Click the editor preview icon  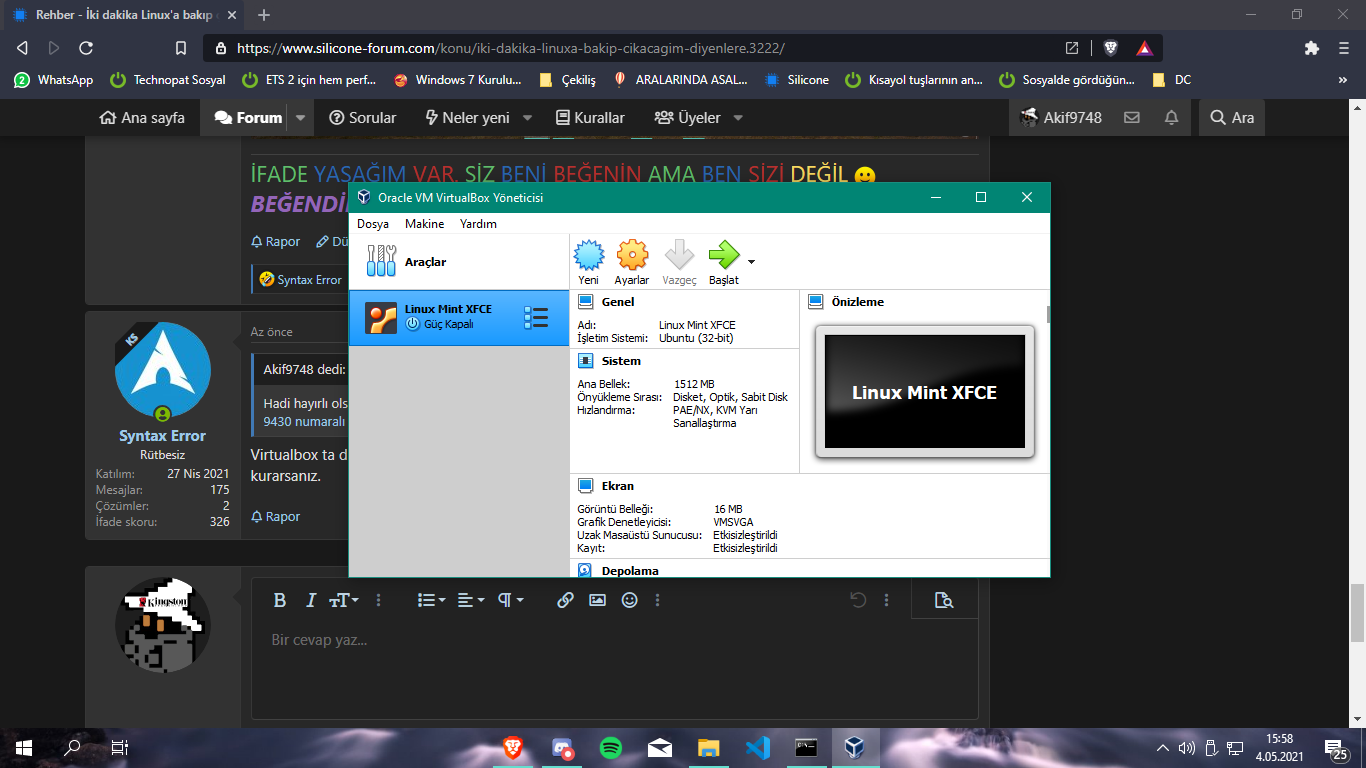coord(944,600)
